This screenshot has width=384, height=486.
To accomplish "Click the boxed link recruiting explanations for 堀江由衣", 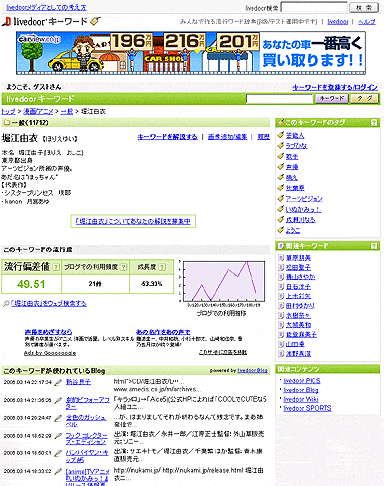I will (133, 221).
